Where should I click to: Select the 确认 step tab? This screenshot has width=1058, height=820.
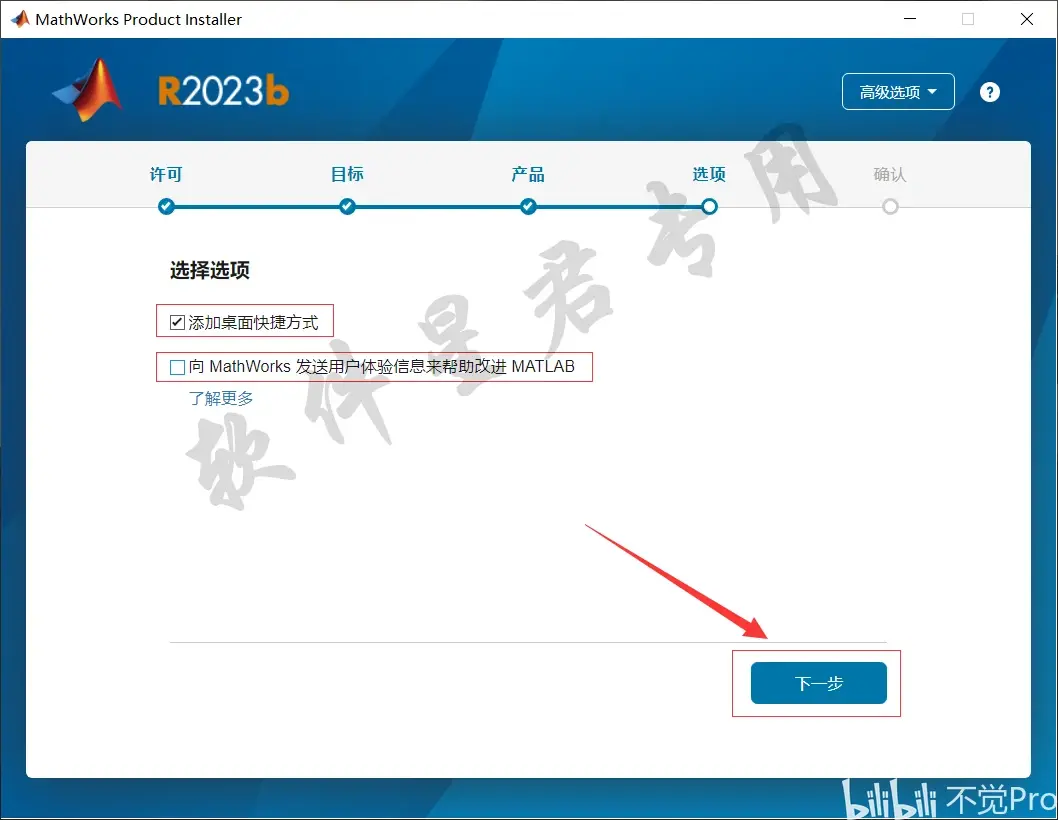tap(890, 175)
